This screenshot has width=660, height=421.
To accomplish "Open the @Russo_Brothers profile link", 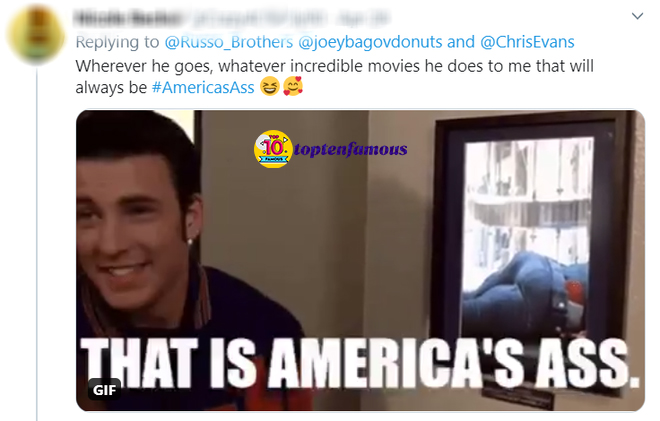I will (229, 42).
